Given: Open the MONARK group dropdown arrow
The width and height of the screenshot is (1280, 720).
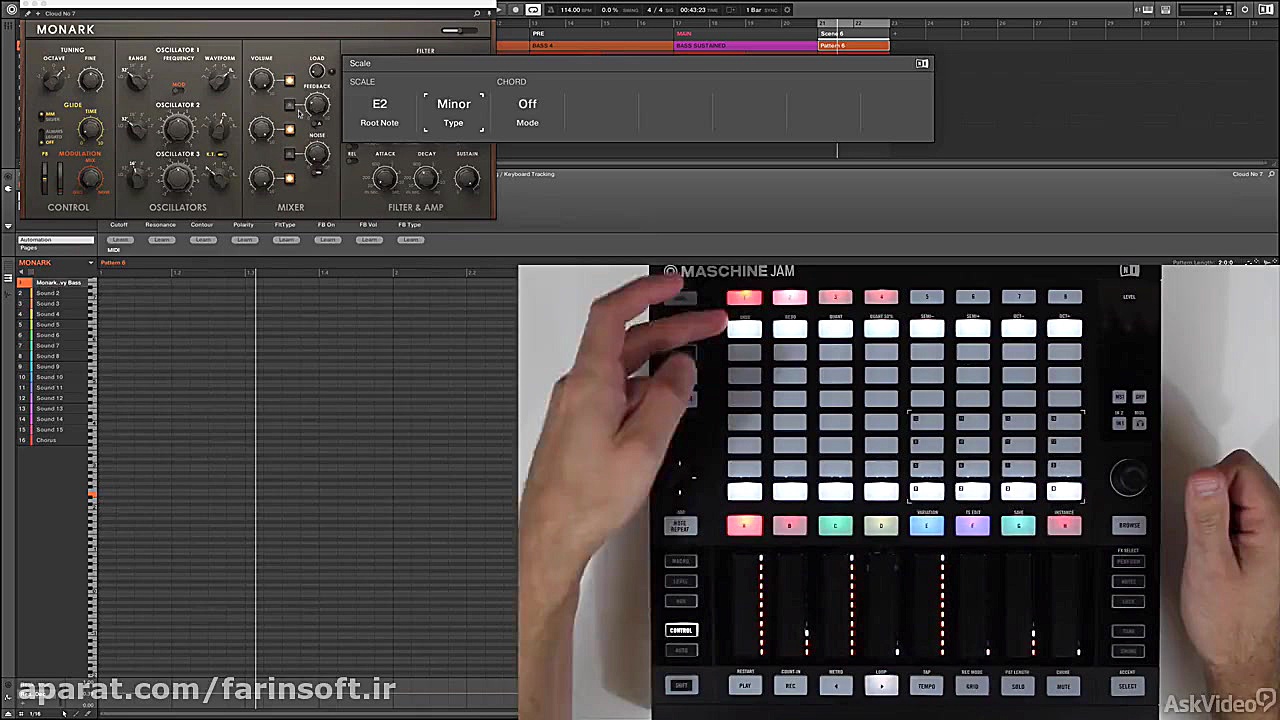Looking at the screenshot, I should pyautogui.click(x=90, y=263).
